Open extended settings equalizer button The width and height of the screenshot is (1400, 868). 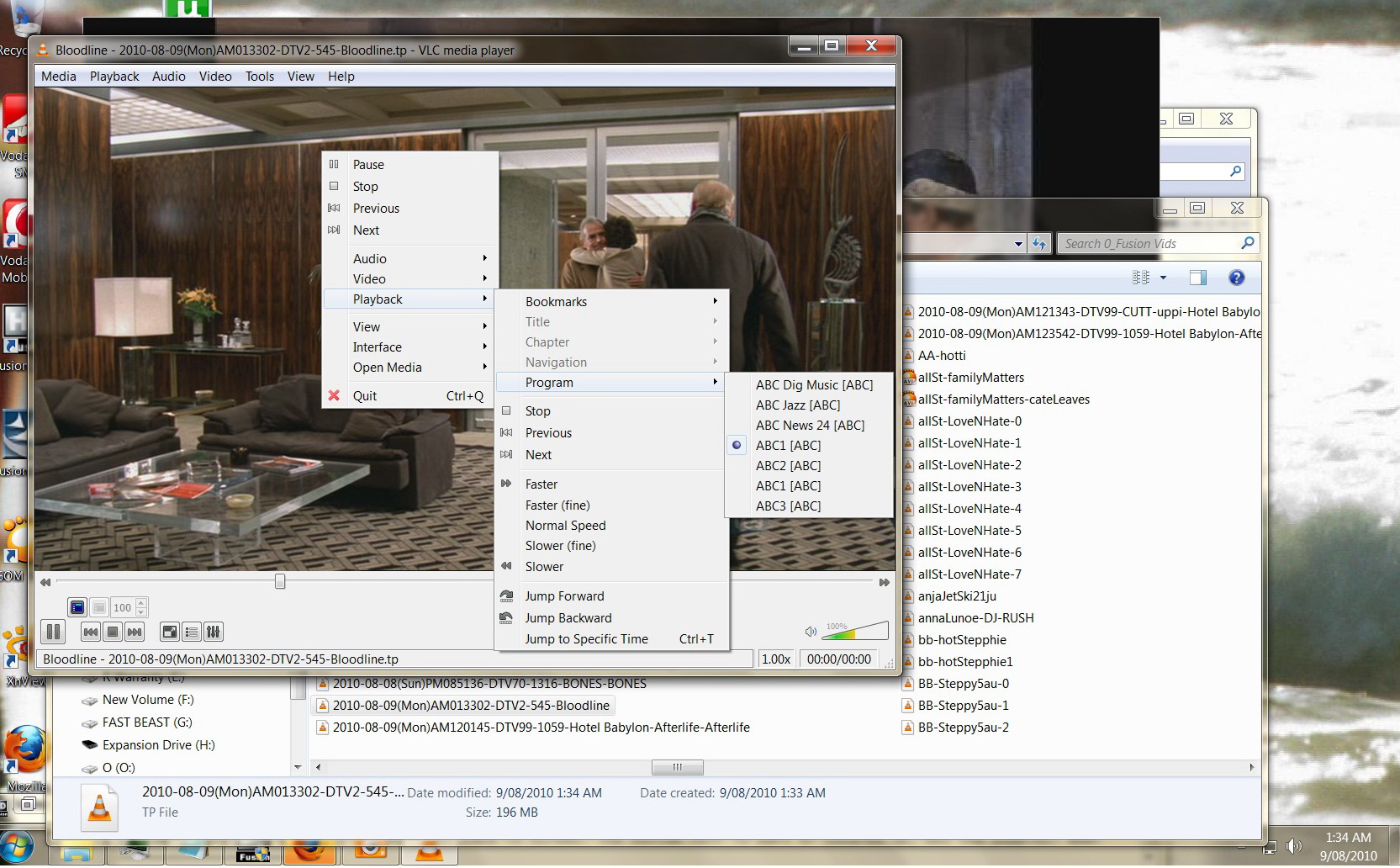[x=214, y=632]
